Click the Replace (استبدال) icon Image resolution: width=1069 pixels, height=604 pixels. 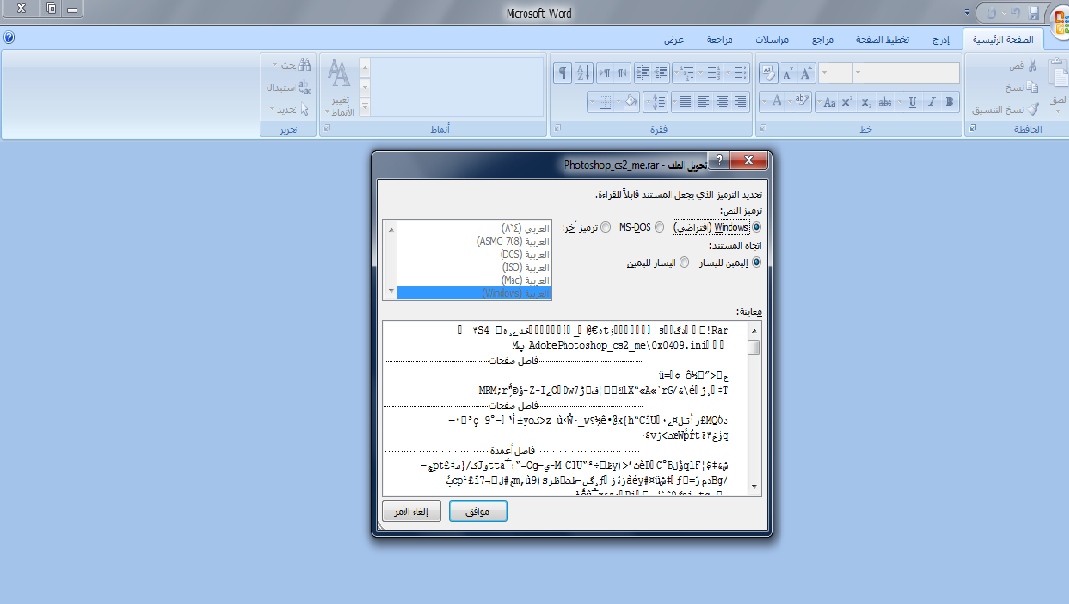tap(305, 87)
